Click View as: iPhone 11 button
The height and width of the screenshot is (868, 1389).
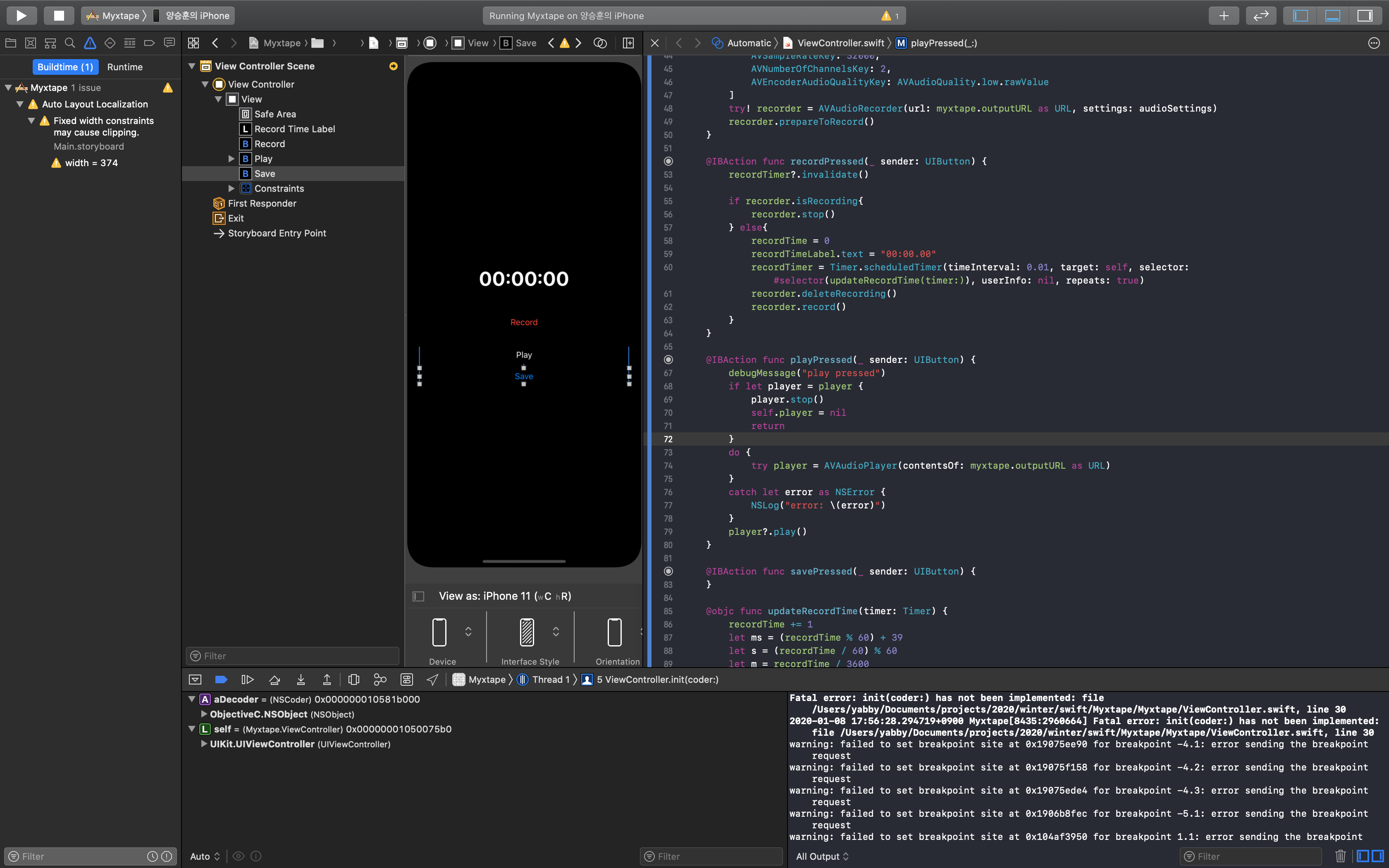(x=504, y=596)
